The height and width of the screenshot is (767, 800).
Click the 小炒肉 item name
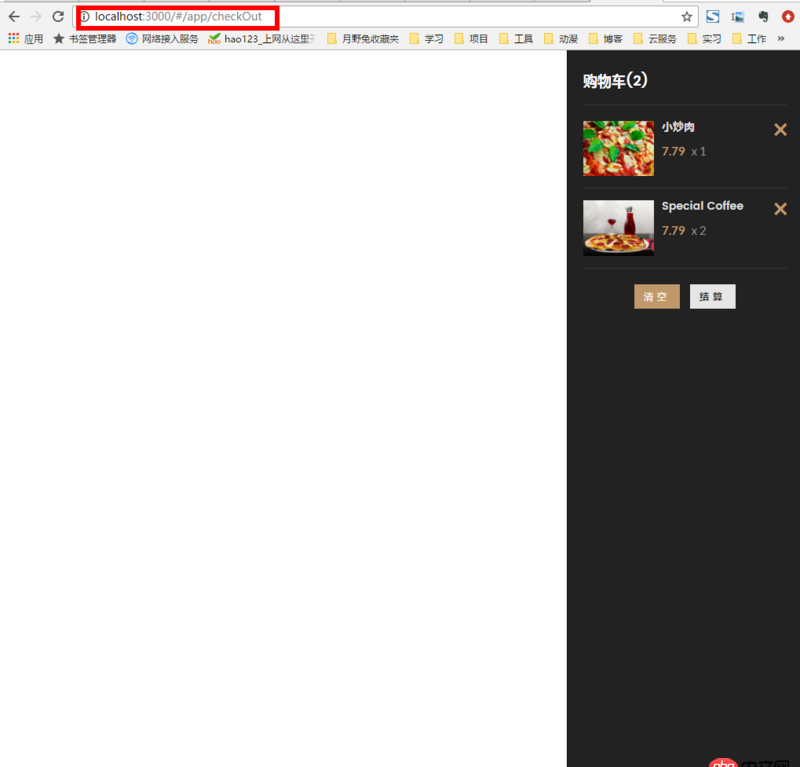point(678,127)
